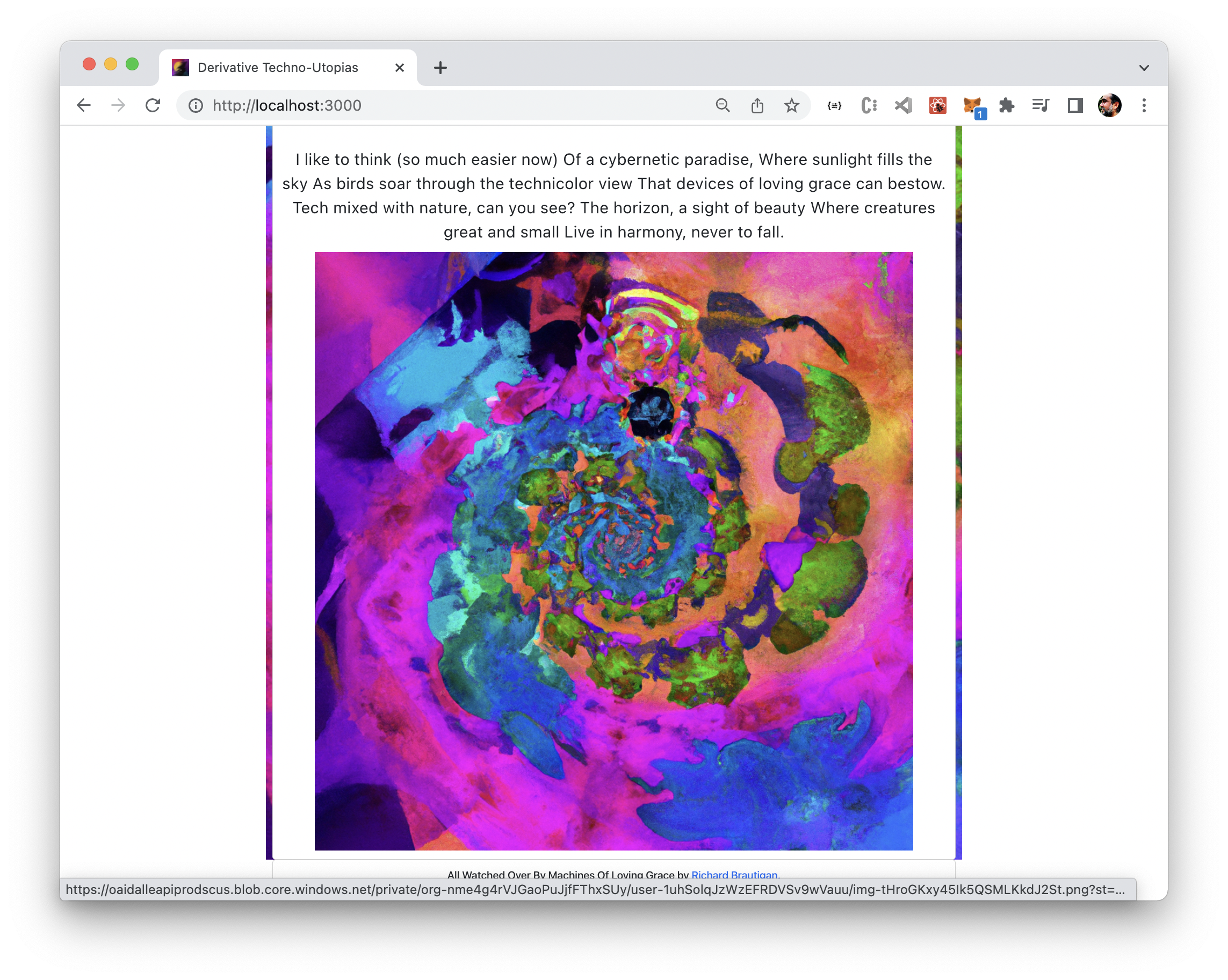
Task: Open the Chrome profile avatar
Action: [x=1109, y=105]
